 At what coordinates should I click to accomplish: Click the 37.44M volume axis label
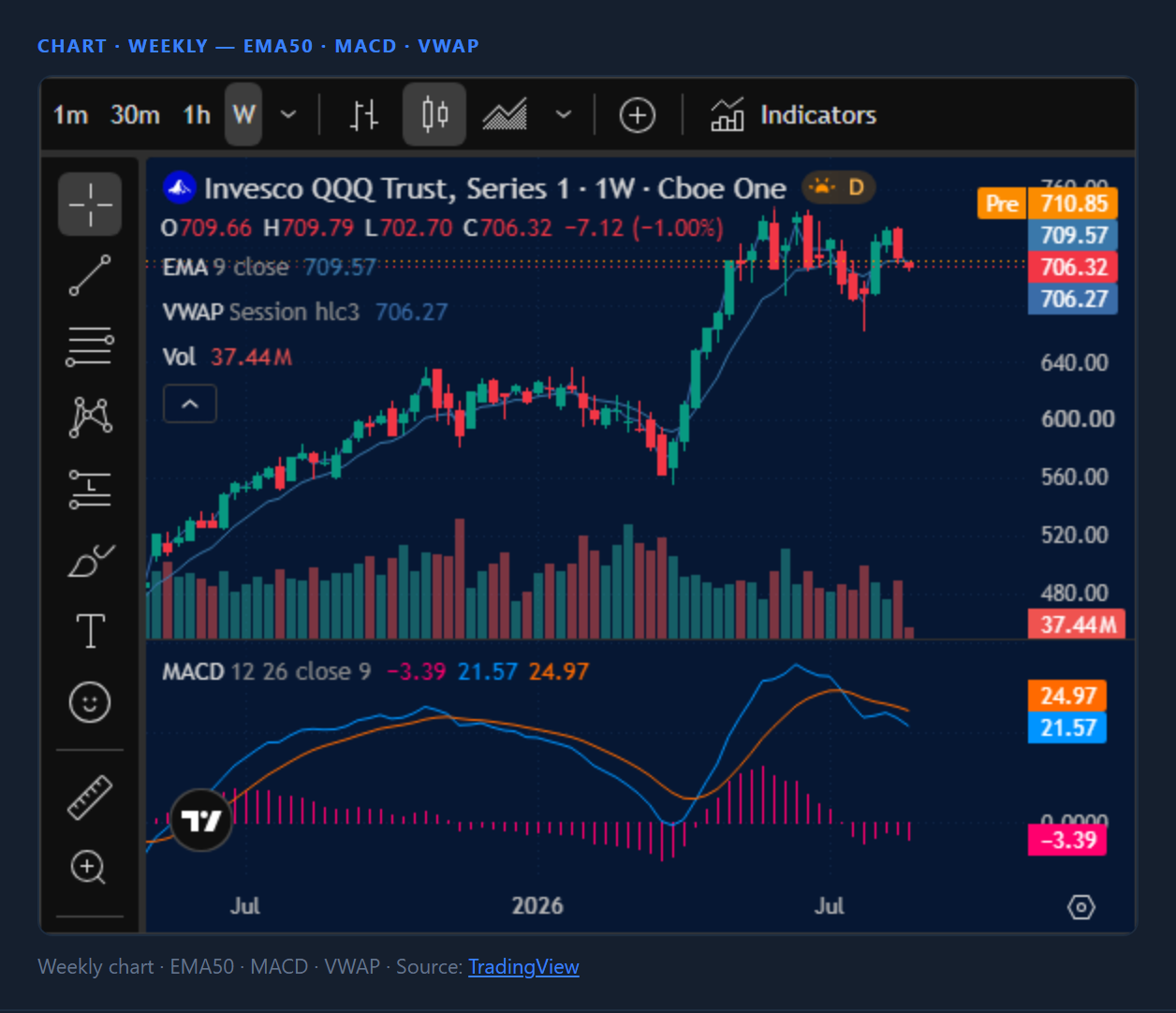(1078, 624)
